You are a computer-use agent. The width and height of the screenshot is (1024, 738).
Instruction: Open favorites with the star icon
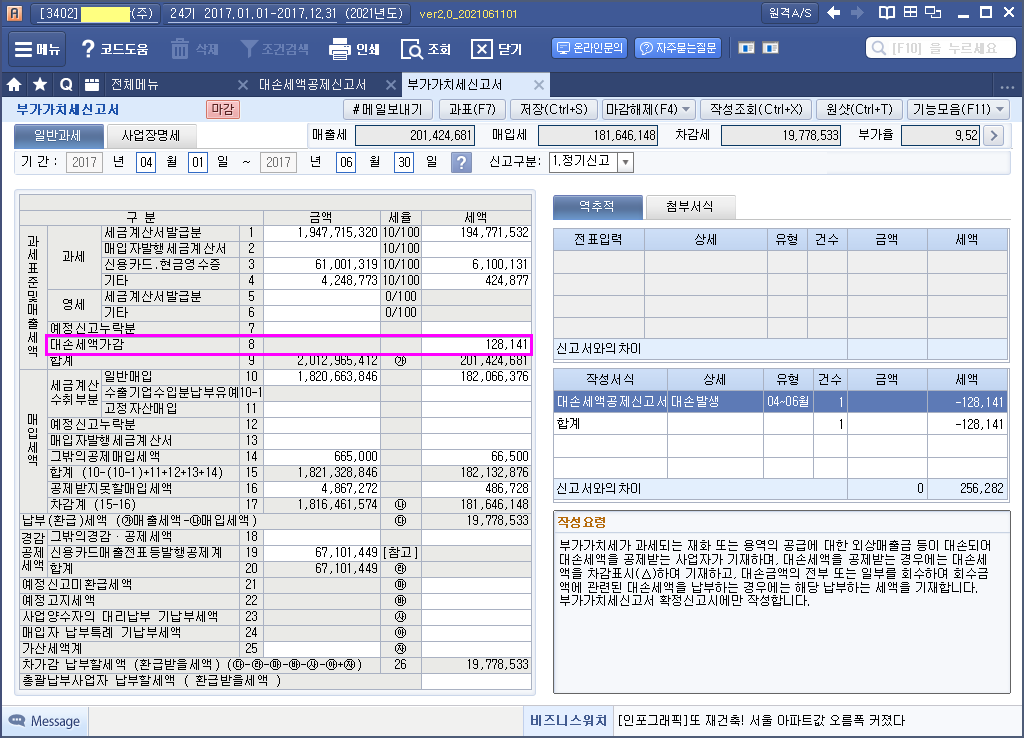pos(40,85)
